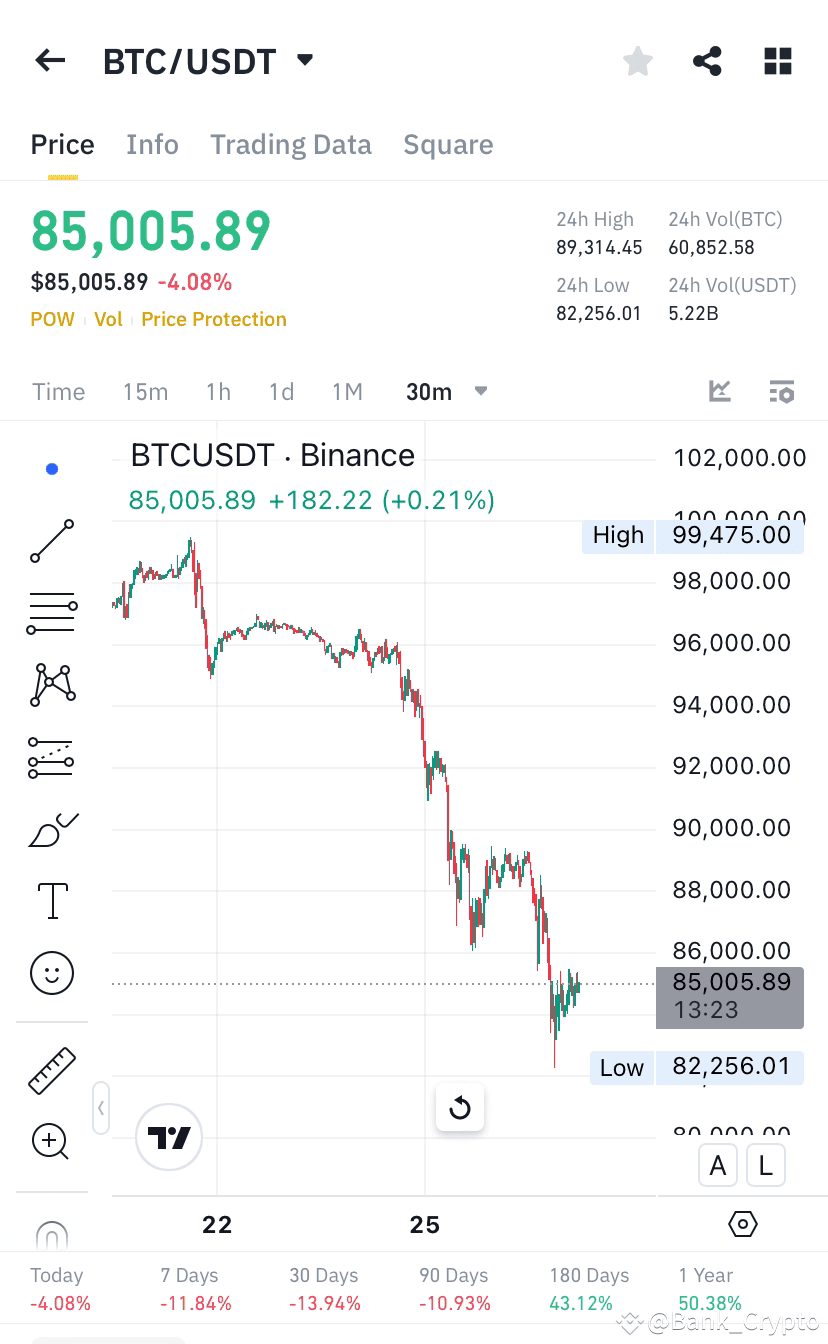Open the BTC/USDT pair dropdown
Image resolution: width=828 pixels, height=1344 pixels.
point(305,60)
